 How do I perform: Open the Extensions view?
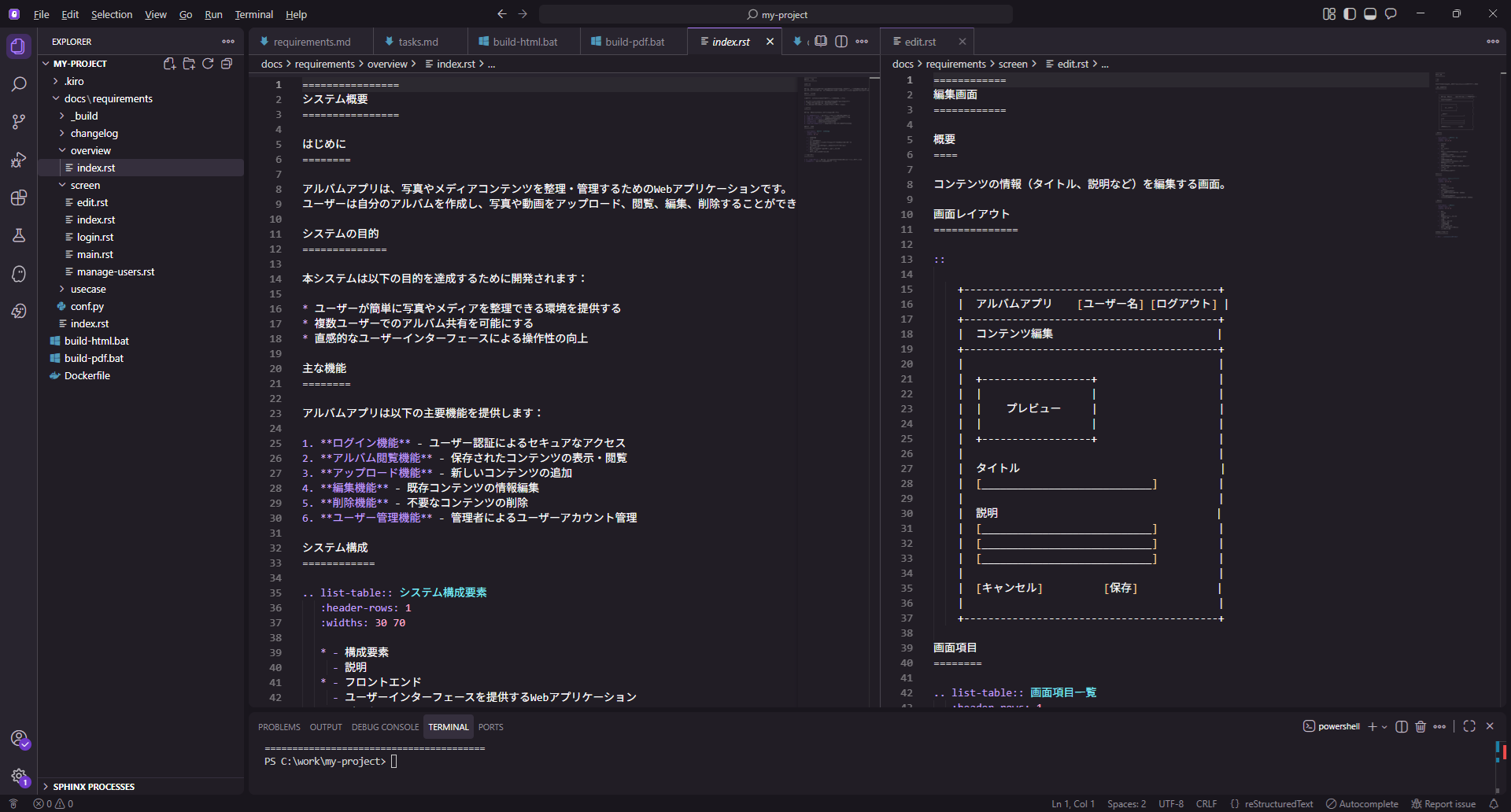tap(19, 197)
